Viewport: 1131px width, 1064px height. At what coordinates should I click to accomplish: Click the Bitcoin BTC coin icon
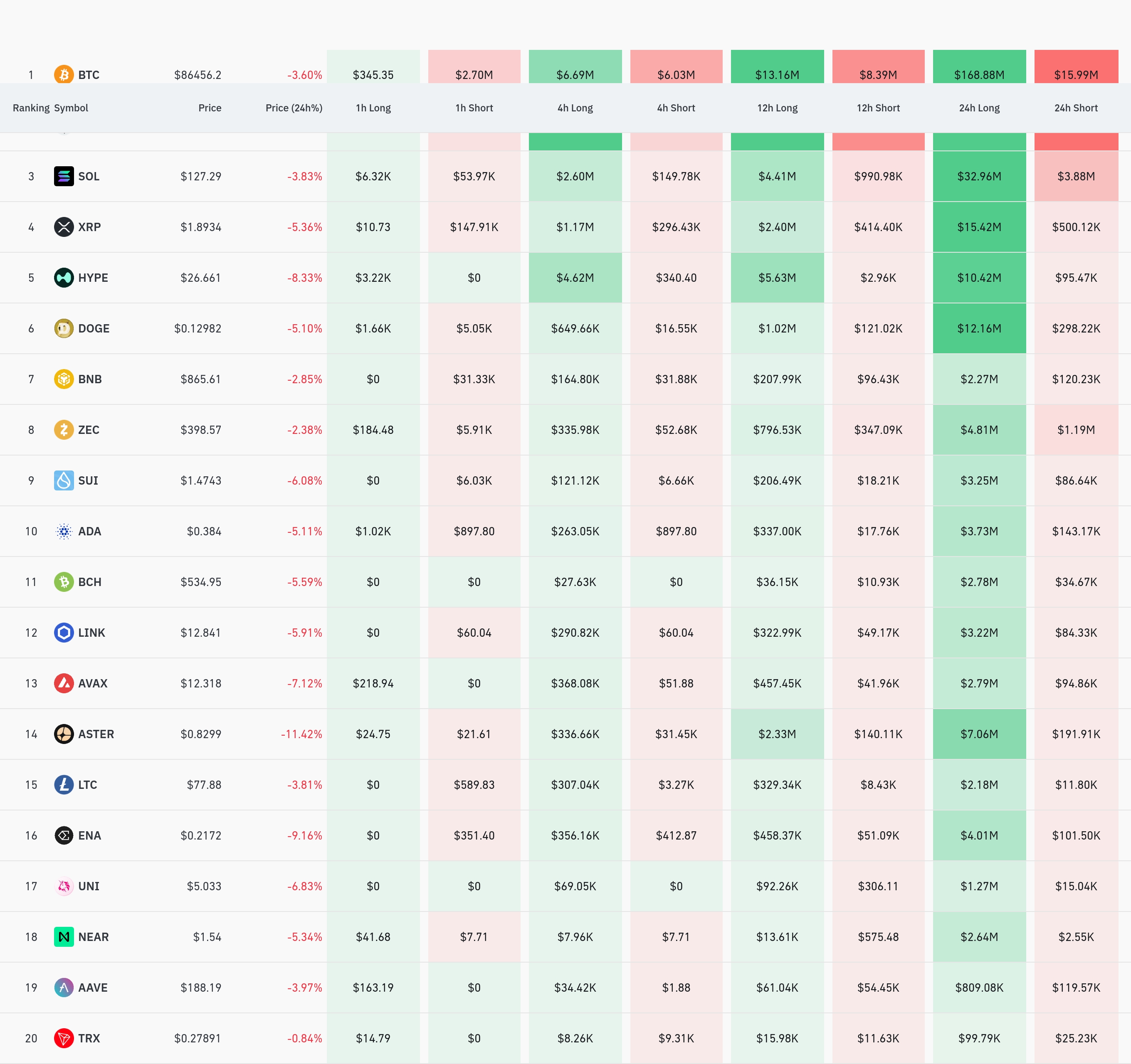[64, 74]
